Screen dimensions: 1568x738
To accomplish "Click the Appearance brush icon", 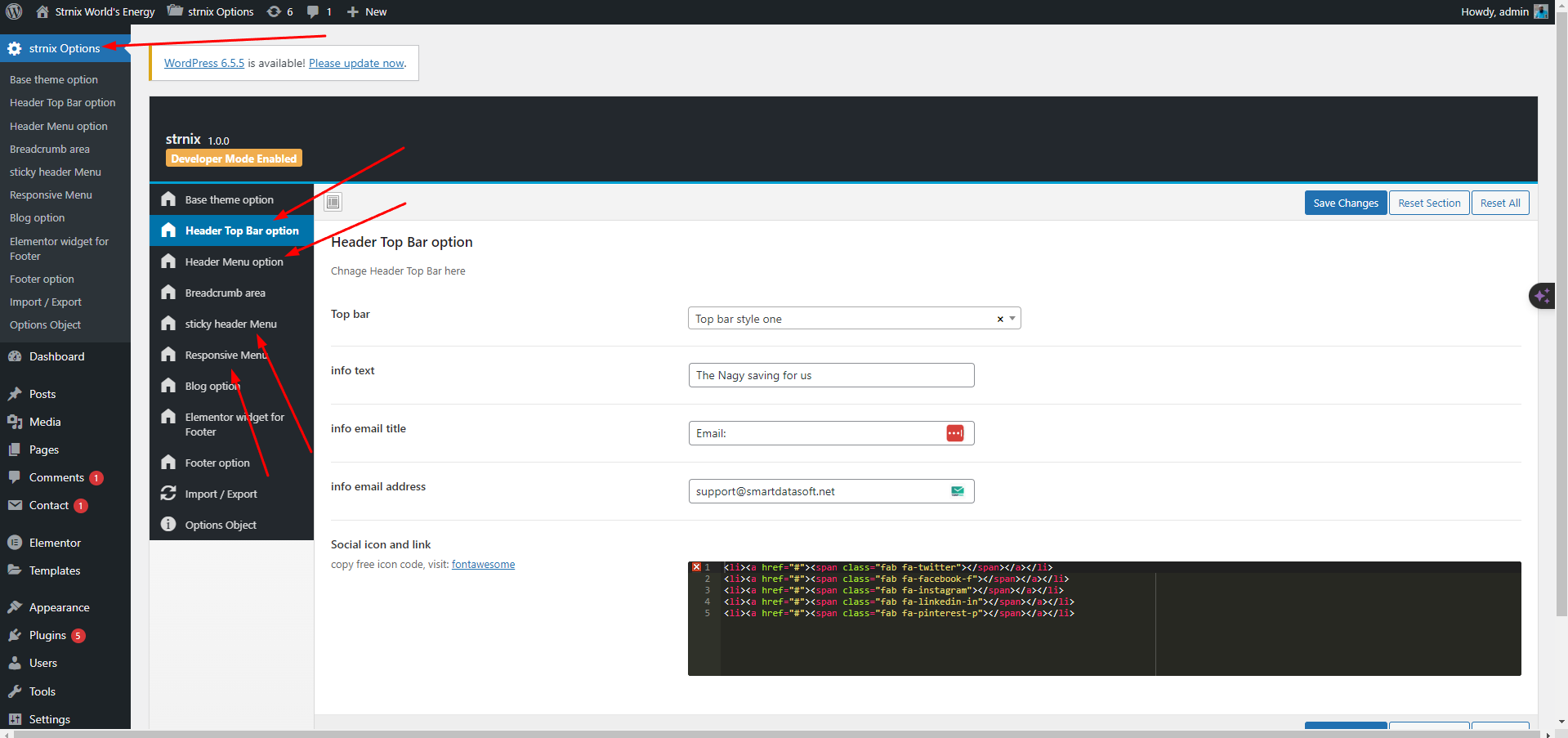I will (x=15, y=607).
